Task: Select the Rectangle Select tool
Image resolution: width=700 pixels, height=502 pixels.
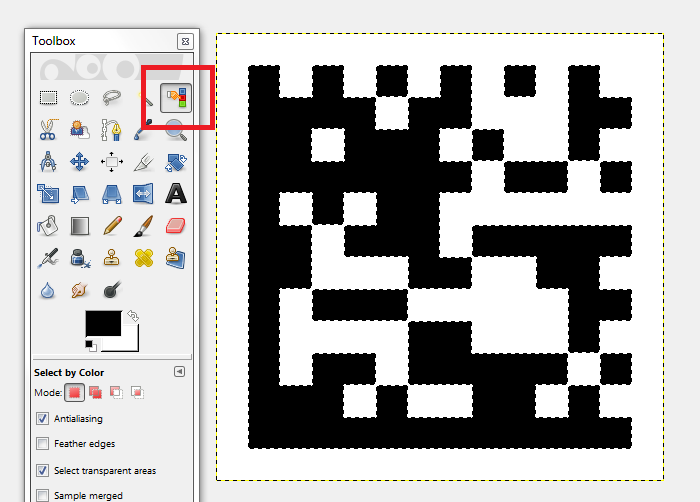Action: click(48, 97)
